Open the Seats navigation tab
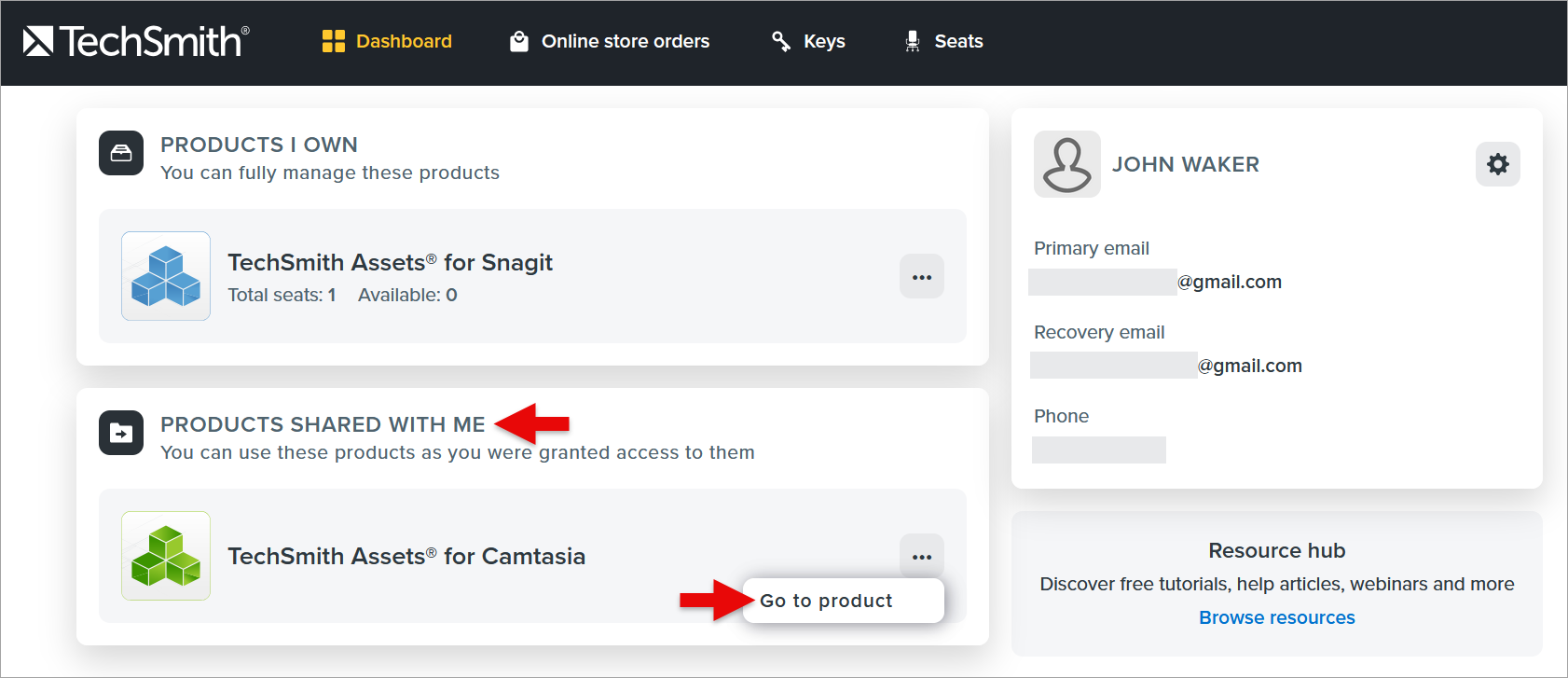The width and height of the screenshot is (1568, 678). pyautogui.click(x=943, y=41)
